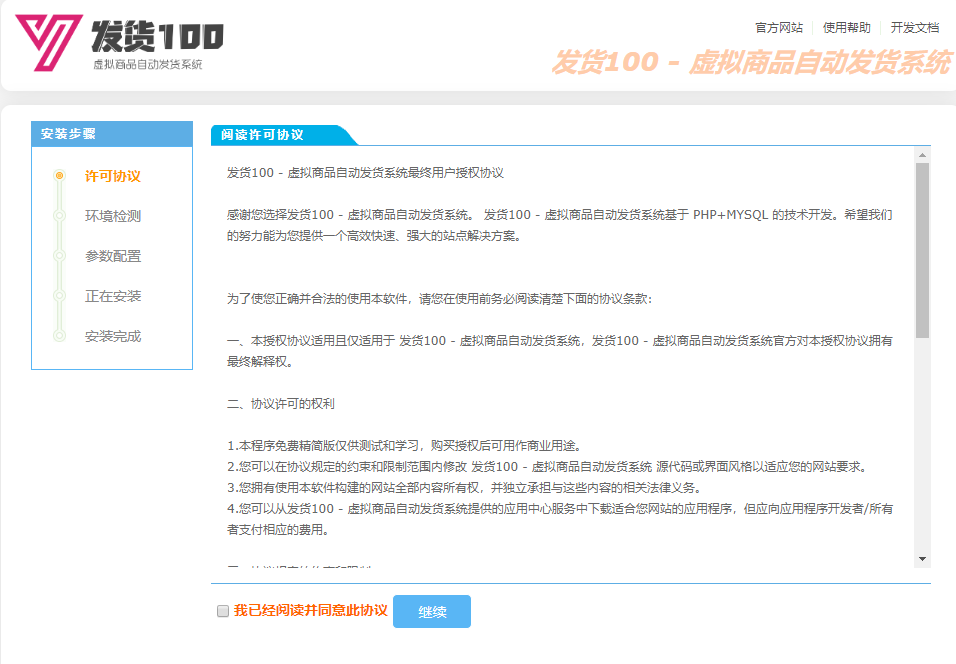Open the 开发文档 documentation link
Screen dimensions: 956x664
click(x=914, y=28)
